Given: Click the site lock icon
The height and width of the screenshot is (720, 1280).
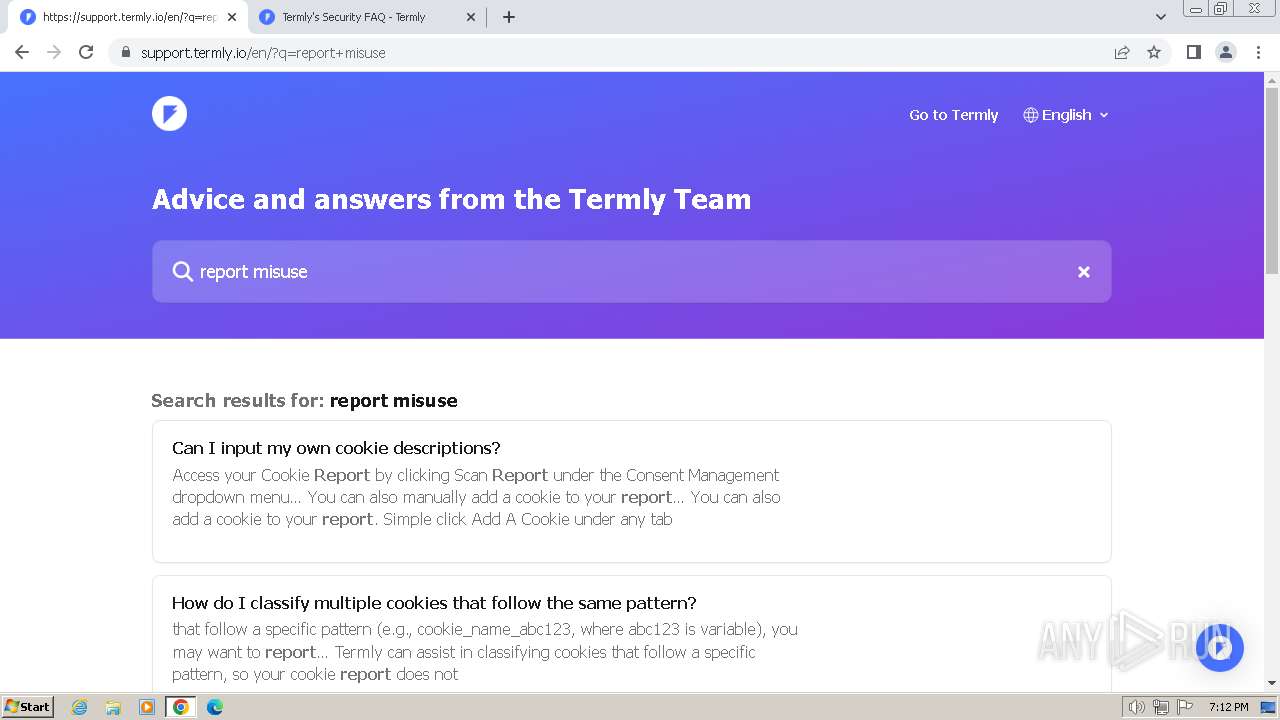Looking at the screenshot, I should [x=125, y=53].
